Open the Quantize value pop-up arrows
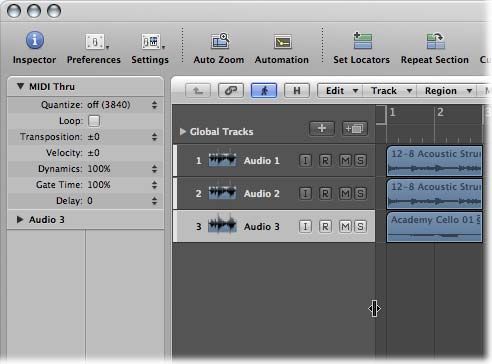492x364 pixels. [x=154, y=105]
